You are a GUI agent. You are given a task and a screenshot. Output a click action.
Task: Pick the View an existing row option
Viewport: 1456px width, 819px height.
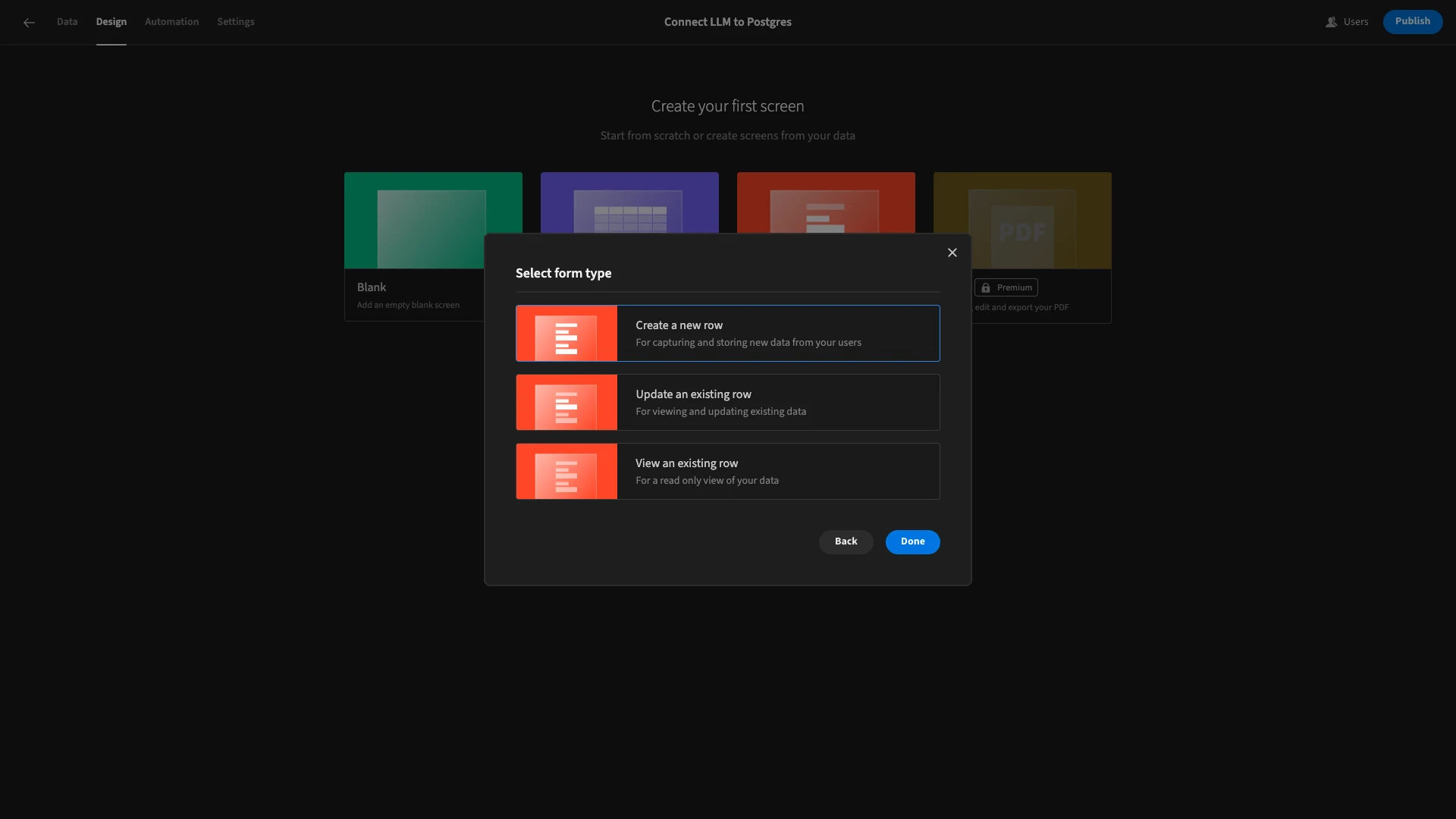tap(728, 472)
